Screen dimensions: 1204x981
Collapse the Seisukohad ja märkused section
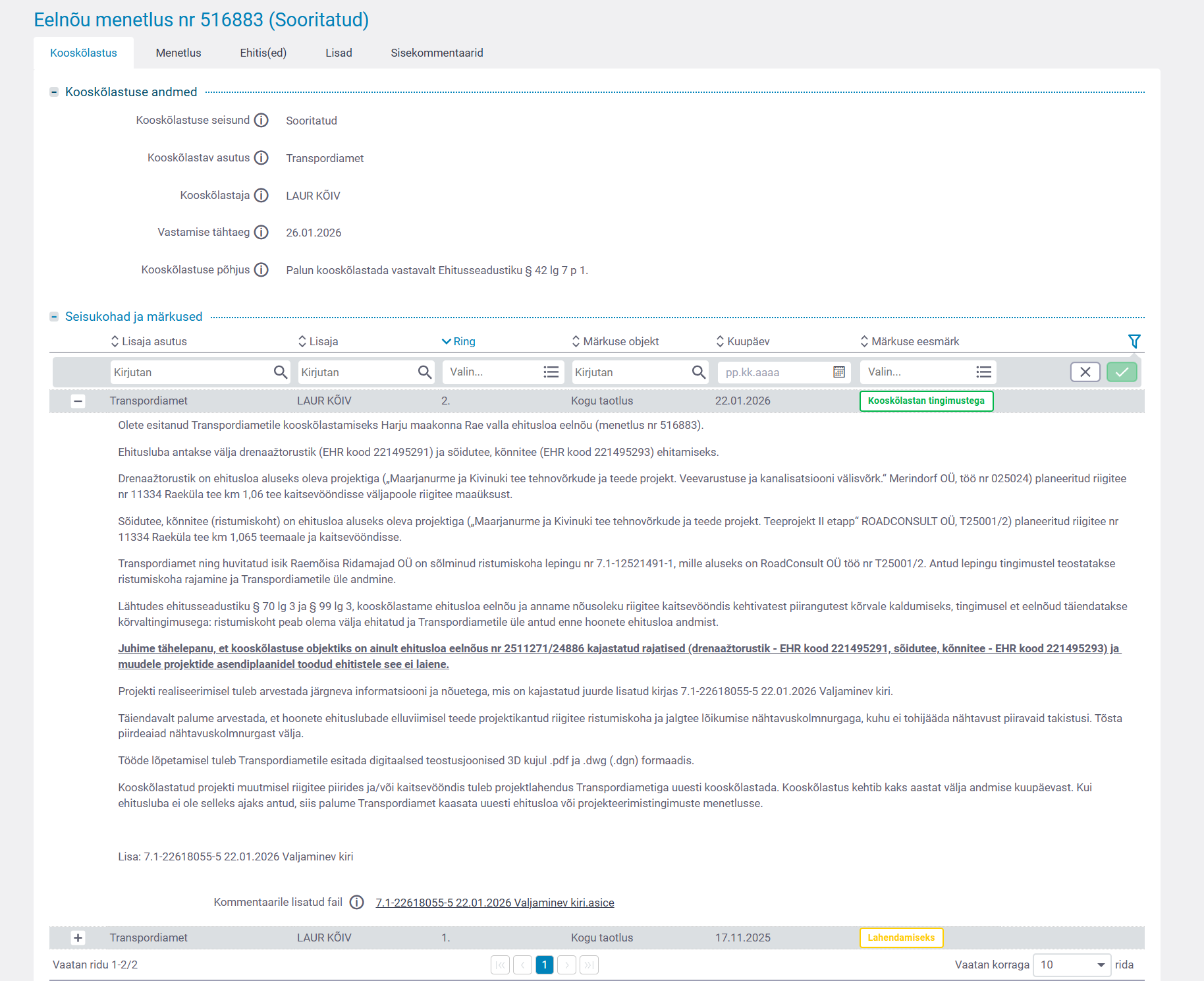click(x=54, y=317)
